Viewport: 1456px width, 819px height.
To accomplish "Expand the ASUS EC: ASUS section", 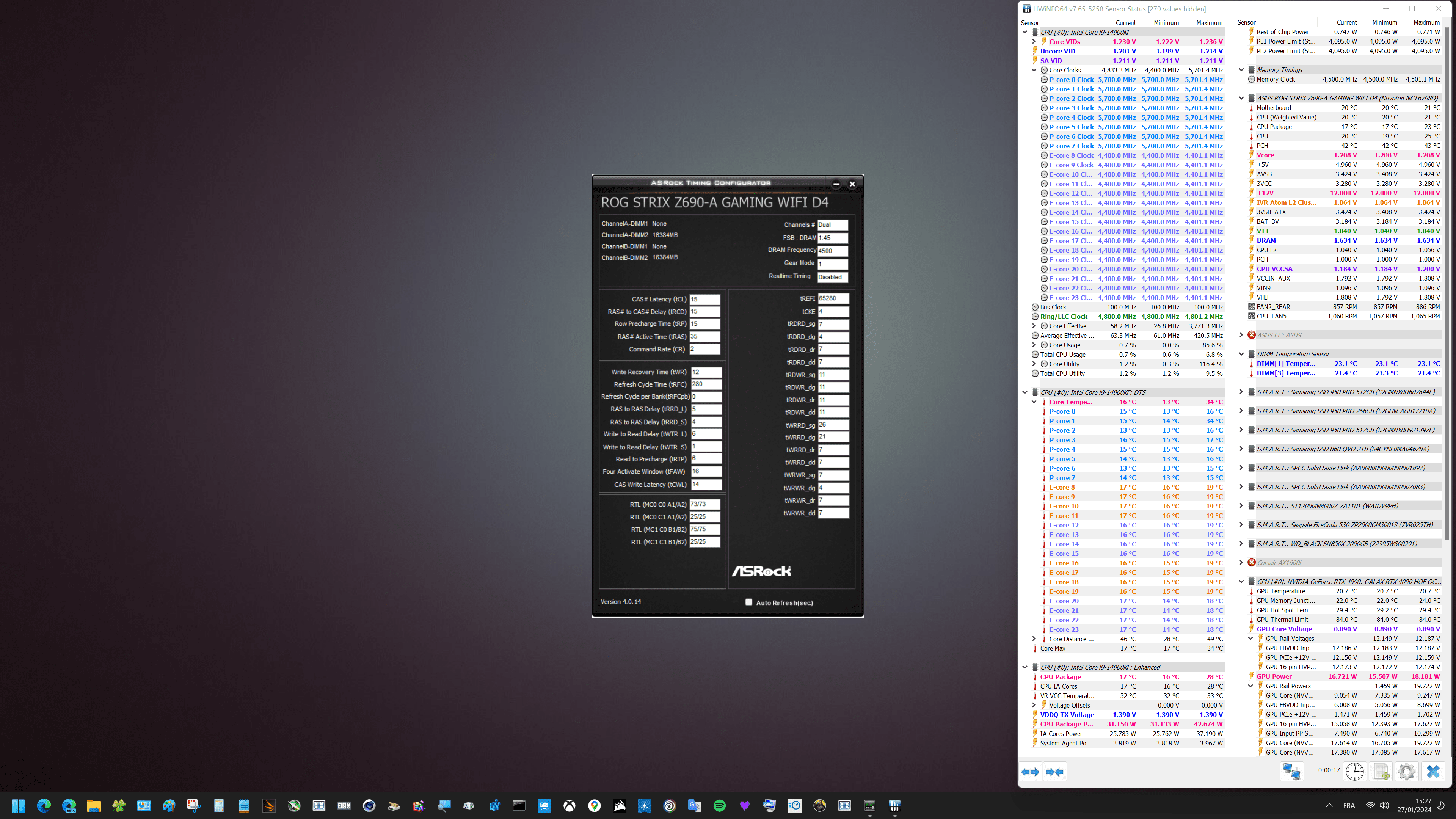I will pyautogui.click(x=1242, y=335).
